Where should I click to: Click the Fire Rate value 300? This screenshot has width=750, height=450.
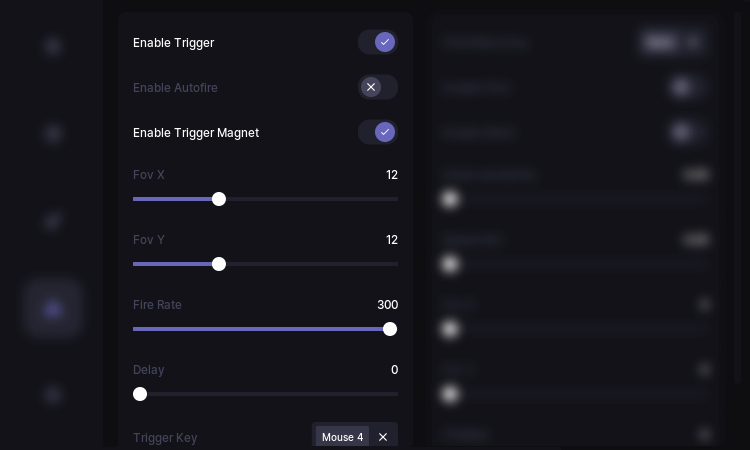pos(387,305)
